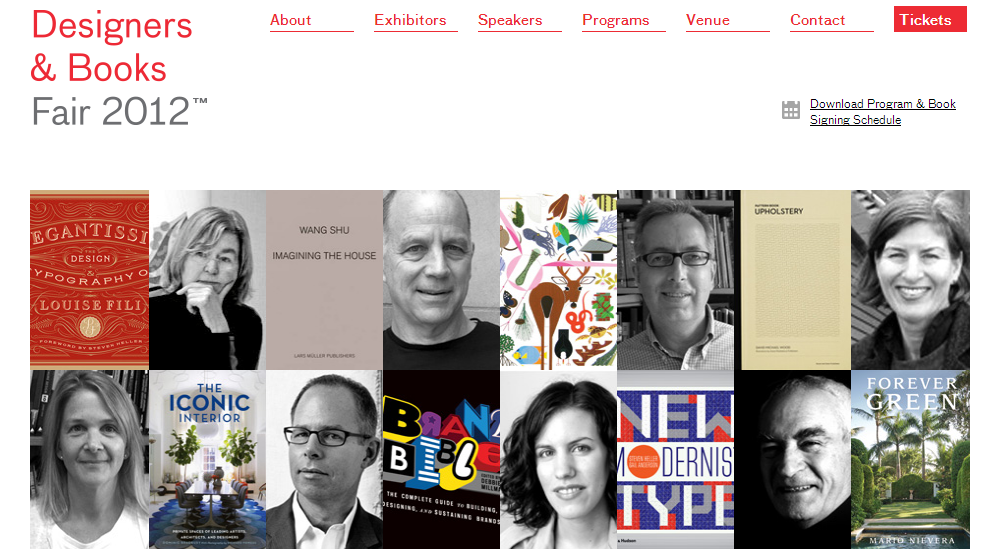Open the red Louise Fili book cover

point(89,280)
